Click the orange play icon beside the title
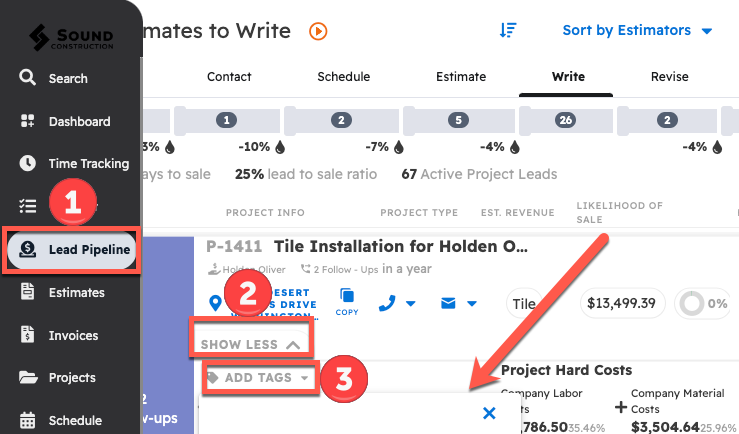Screen dimensions: 739x434 [x=318, y=31]
